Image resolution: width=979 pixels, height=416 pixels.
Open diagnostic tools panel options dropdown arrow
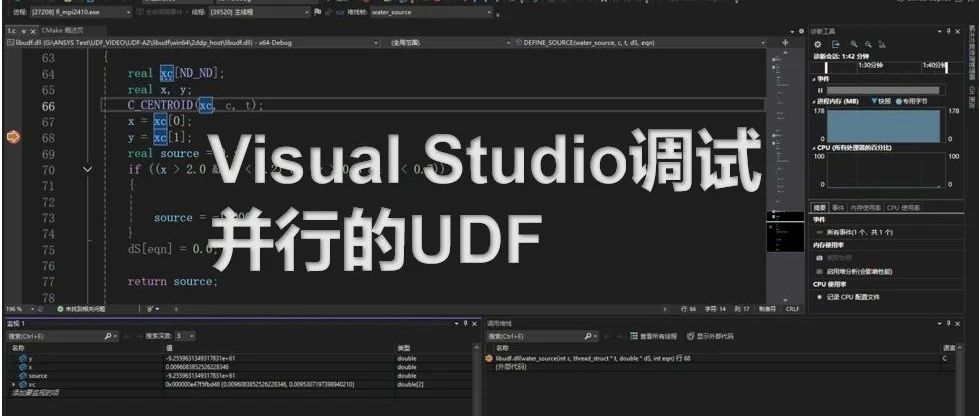940,31
